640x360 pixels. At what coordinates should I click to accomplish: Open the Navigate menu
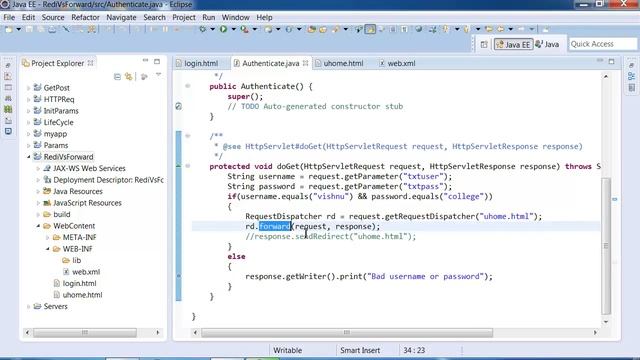click(121, 18)
